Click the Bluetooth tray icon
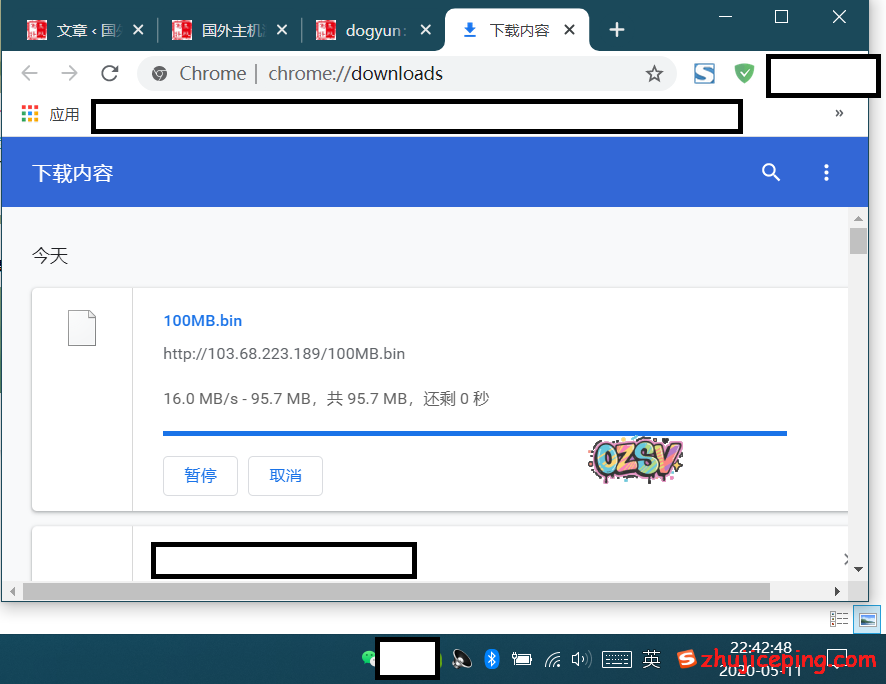Screen dimensions: 886x684 pyautogui.click(x=491, y=658)
